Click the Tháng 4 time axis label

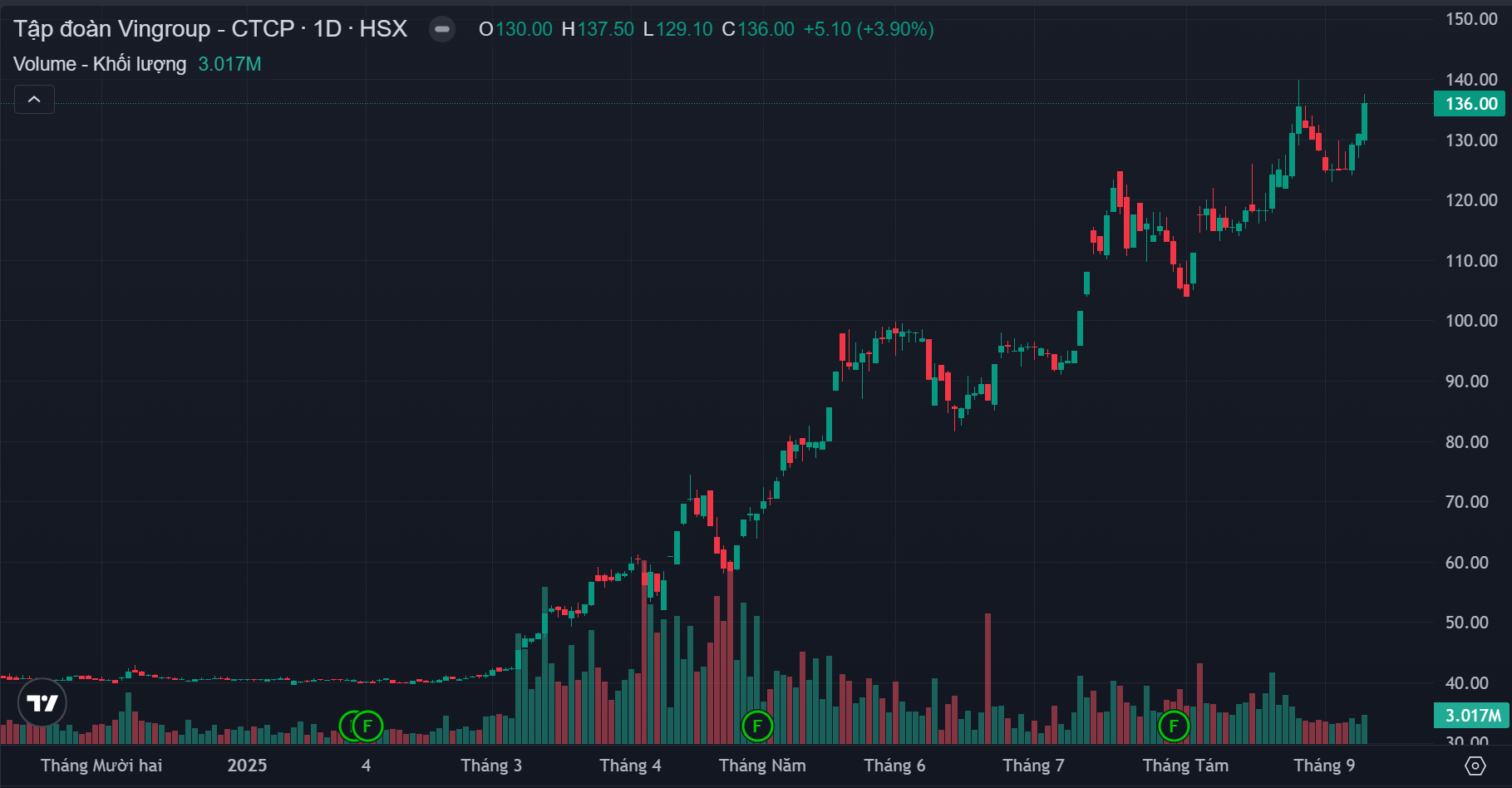[x=630, y=766]
